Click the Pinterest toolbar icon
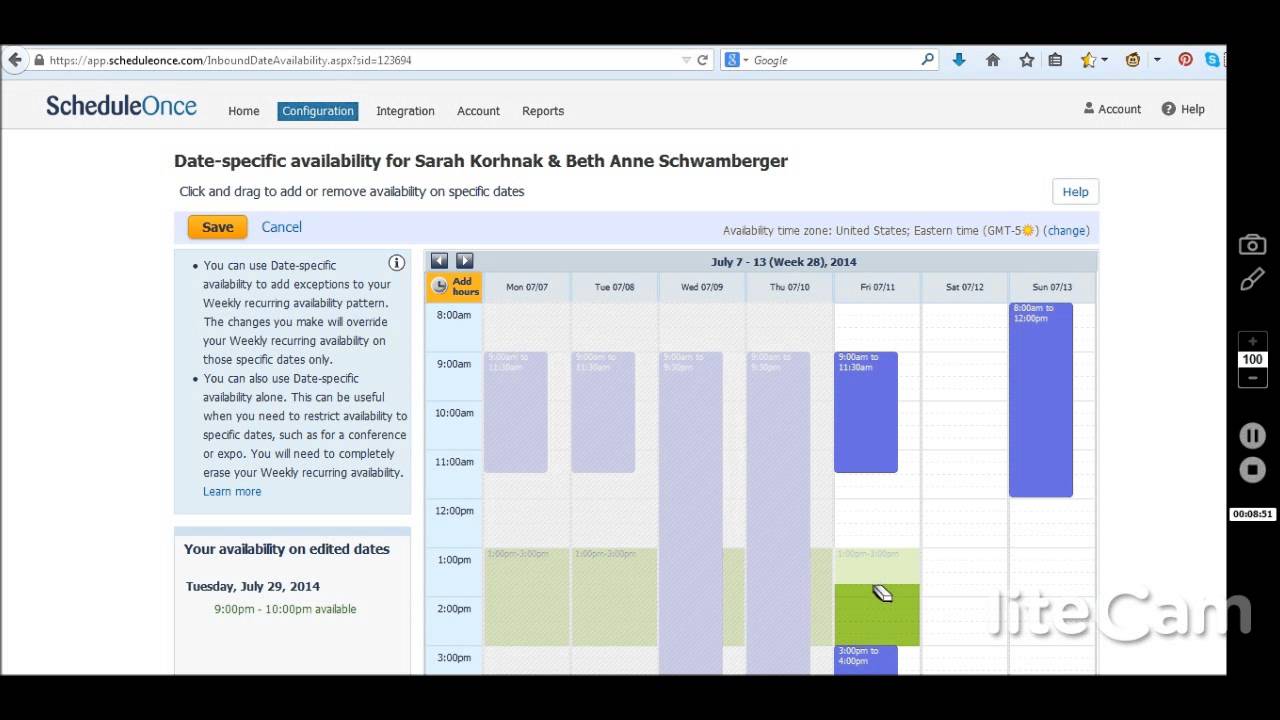 (1186, 60)
